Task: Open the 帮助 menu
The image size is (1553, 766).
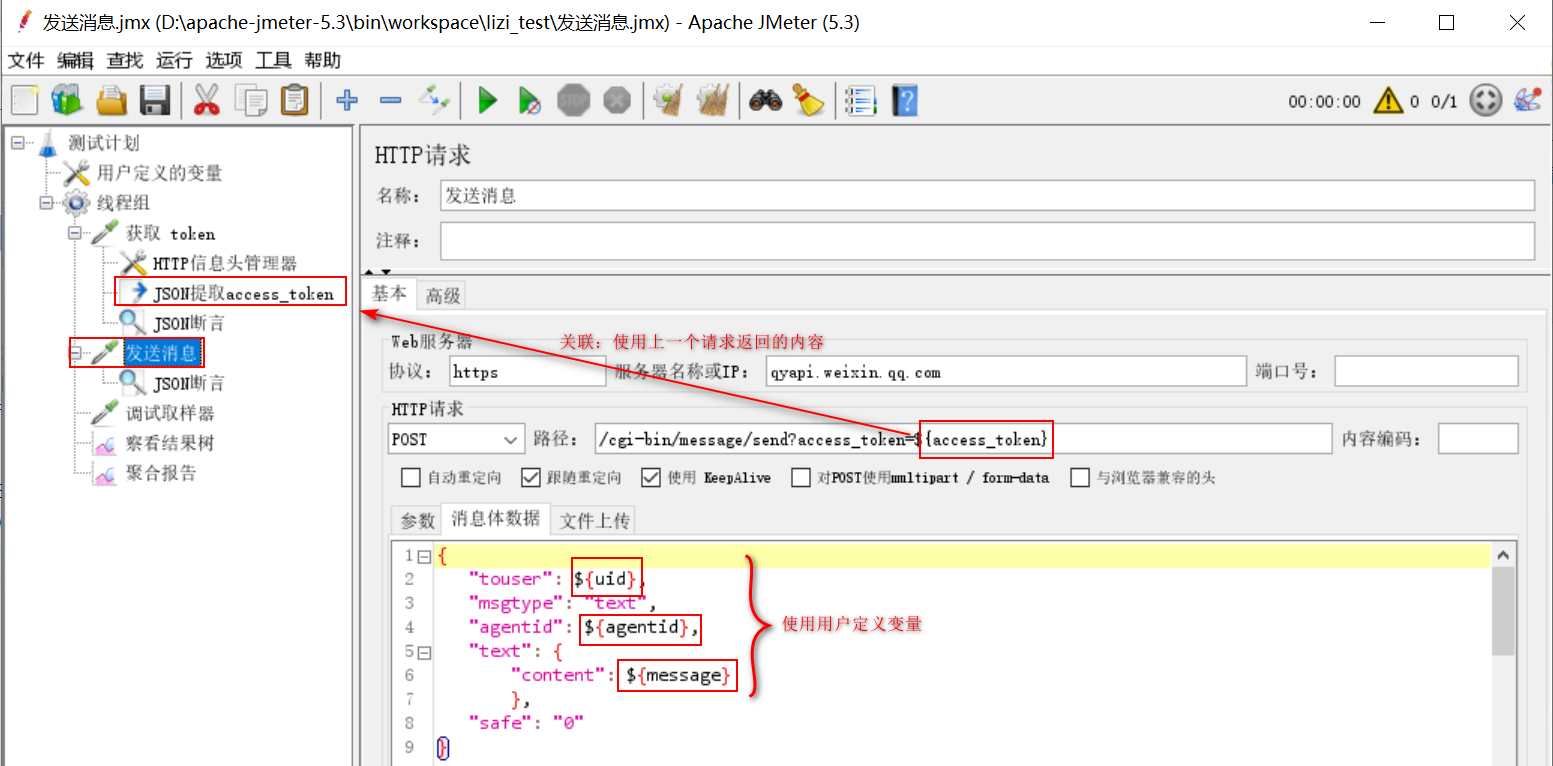Action: tap(322, 60)
